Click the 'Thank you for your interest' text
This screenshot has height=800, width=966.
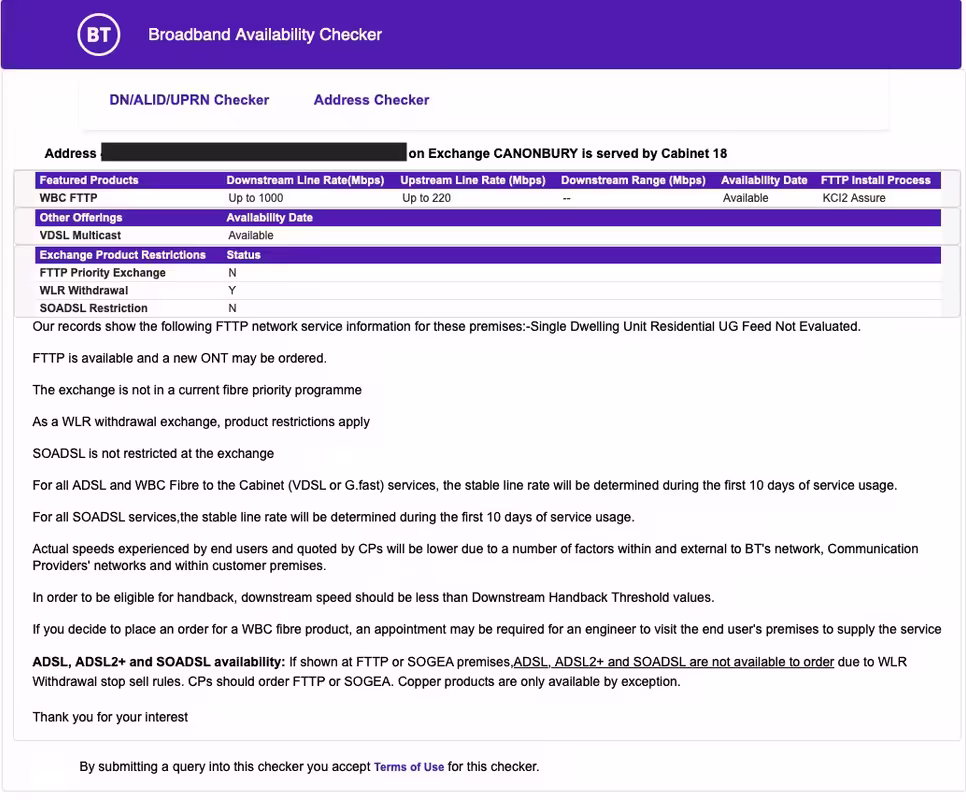tap(110, 717)
